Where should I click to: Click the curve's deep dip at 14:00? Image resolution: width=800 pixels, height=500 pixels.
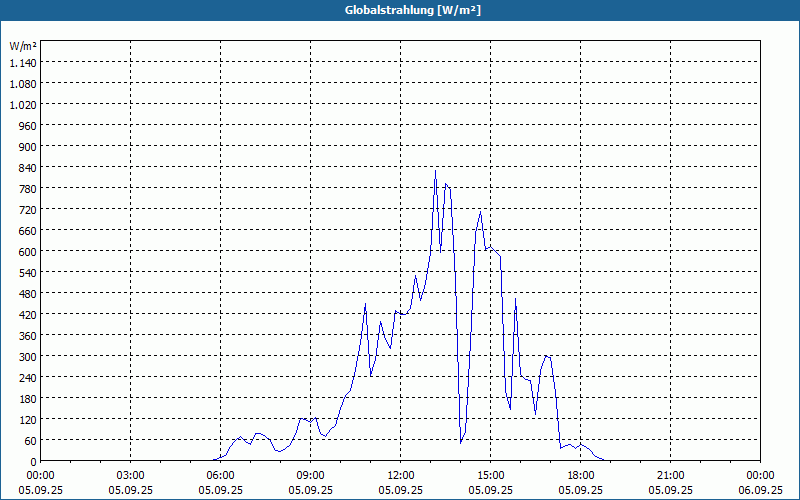point(461,442)
